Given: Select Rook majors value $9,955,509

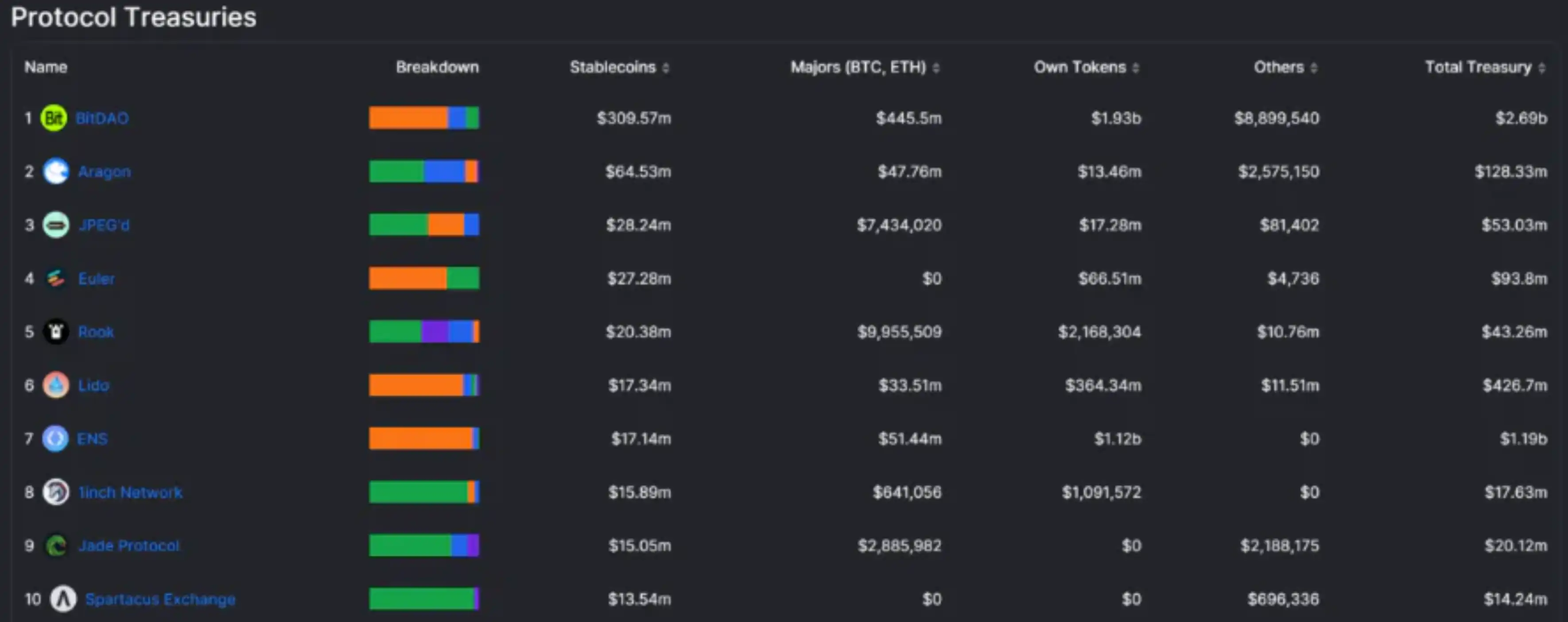Looking at the screenshot, I should [x=899, y=332].
